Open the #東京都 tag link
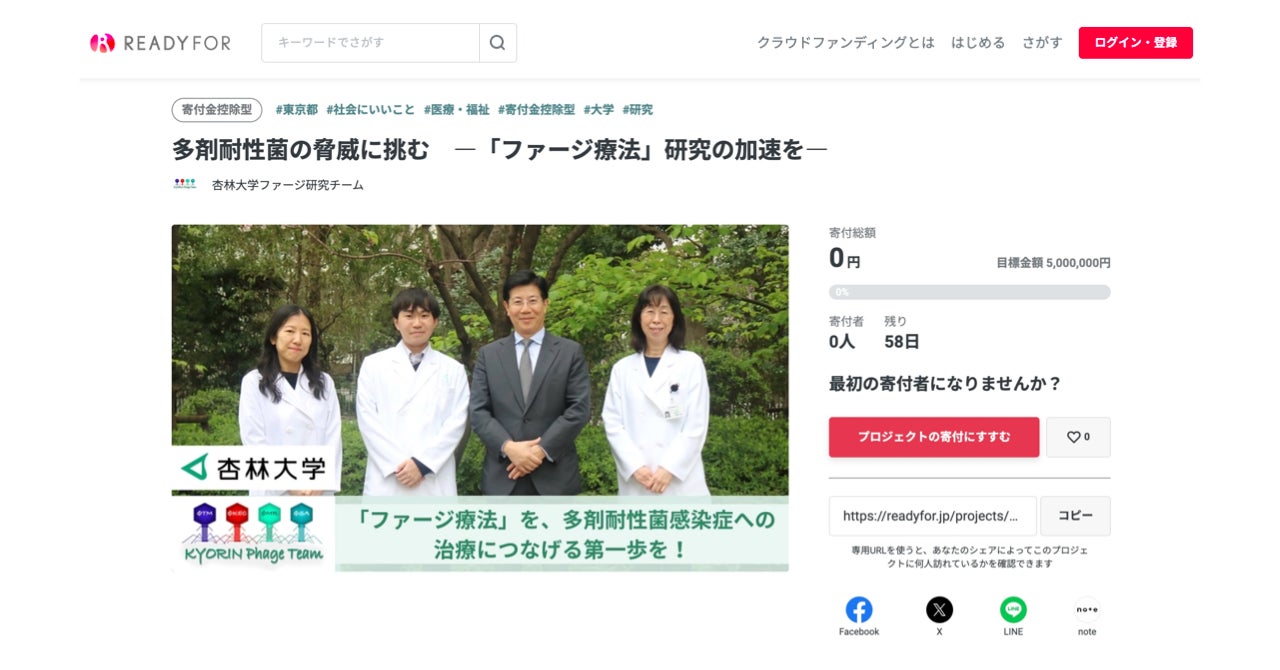Viewport: 1280px width, 670px height. (x=296, y=110)
